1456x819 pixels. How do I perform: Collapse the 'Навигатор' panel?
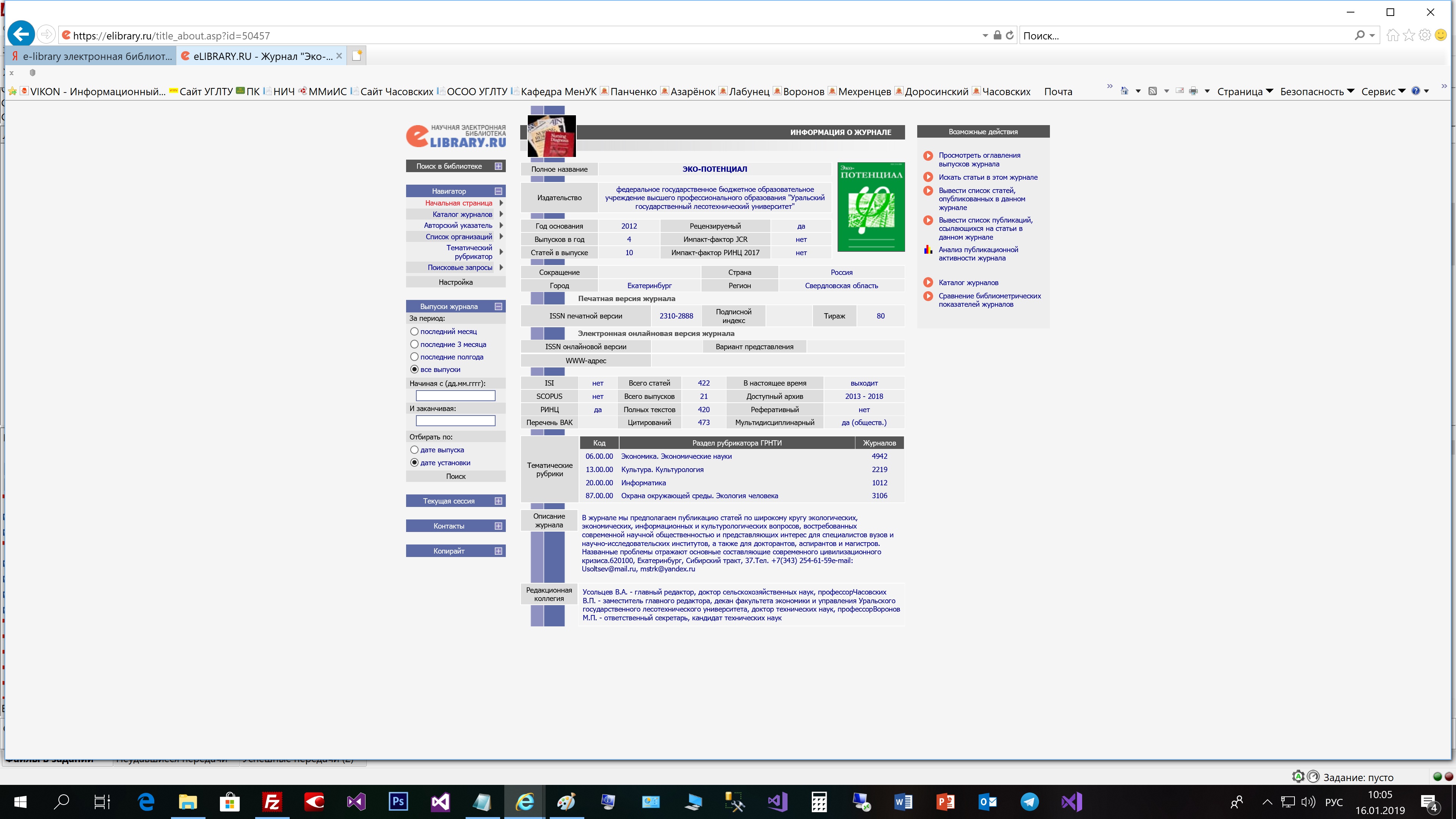[x=498, y=191]
